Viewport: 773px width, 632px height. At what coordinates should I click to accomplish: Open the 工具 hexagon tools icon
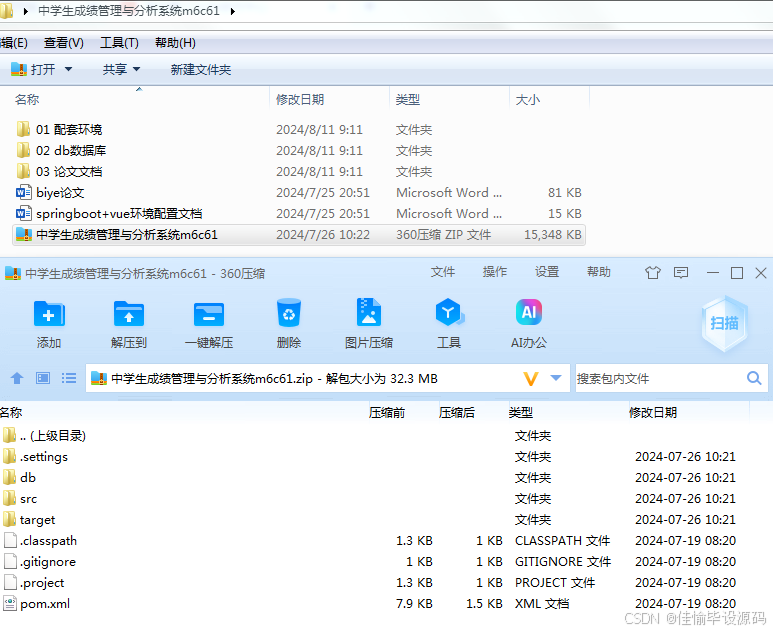point(449,313)
